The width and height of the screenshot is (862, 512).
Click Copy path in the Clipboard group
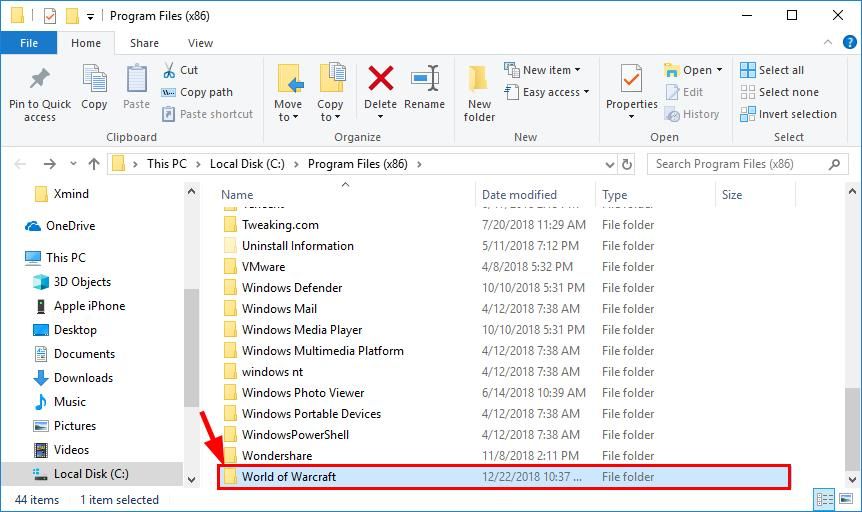(x=197, y=92)
